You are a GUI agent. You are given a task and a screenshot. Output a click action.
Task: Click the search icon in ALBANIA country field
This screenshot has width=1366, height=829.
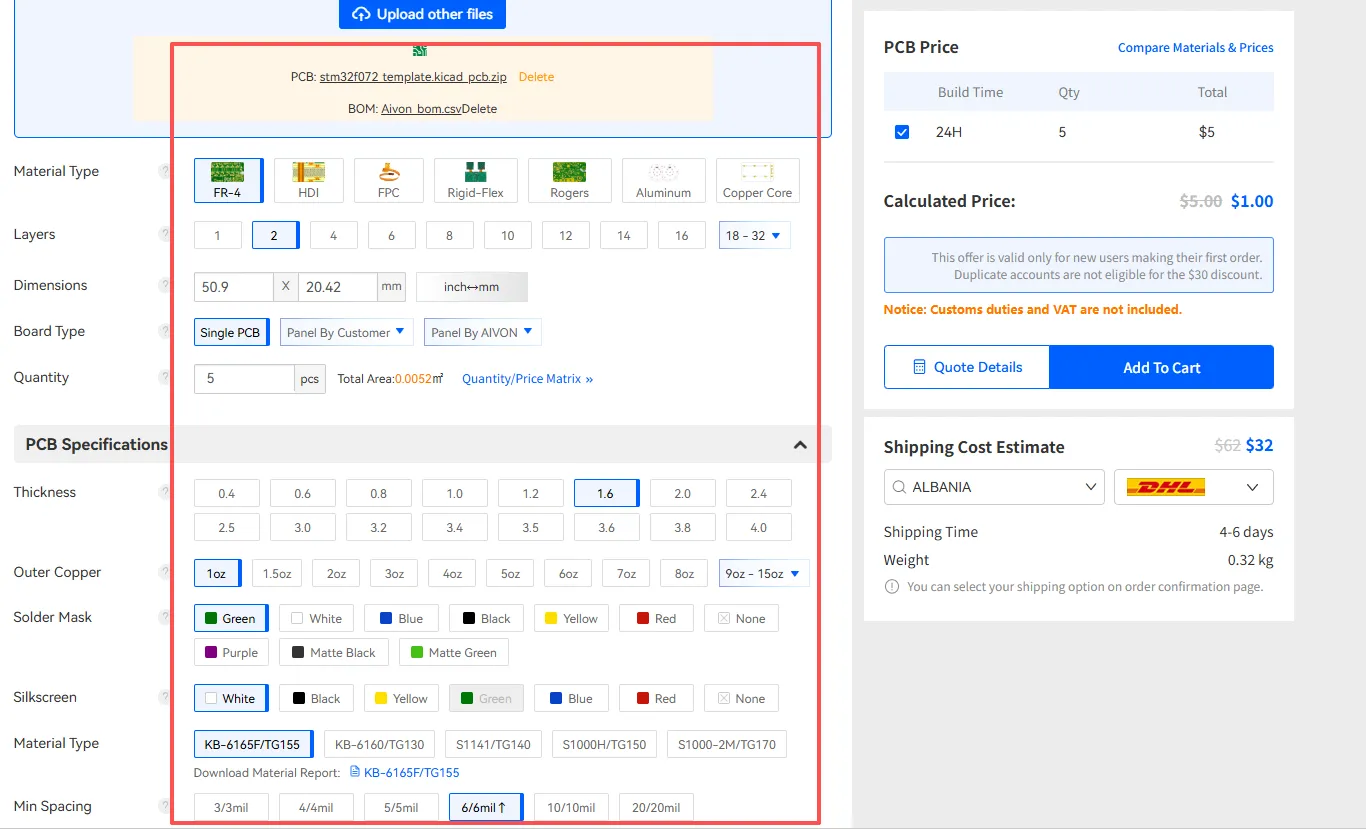coord(900,487)
